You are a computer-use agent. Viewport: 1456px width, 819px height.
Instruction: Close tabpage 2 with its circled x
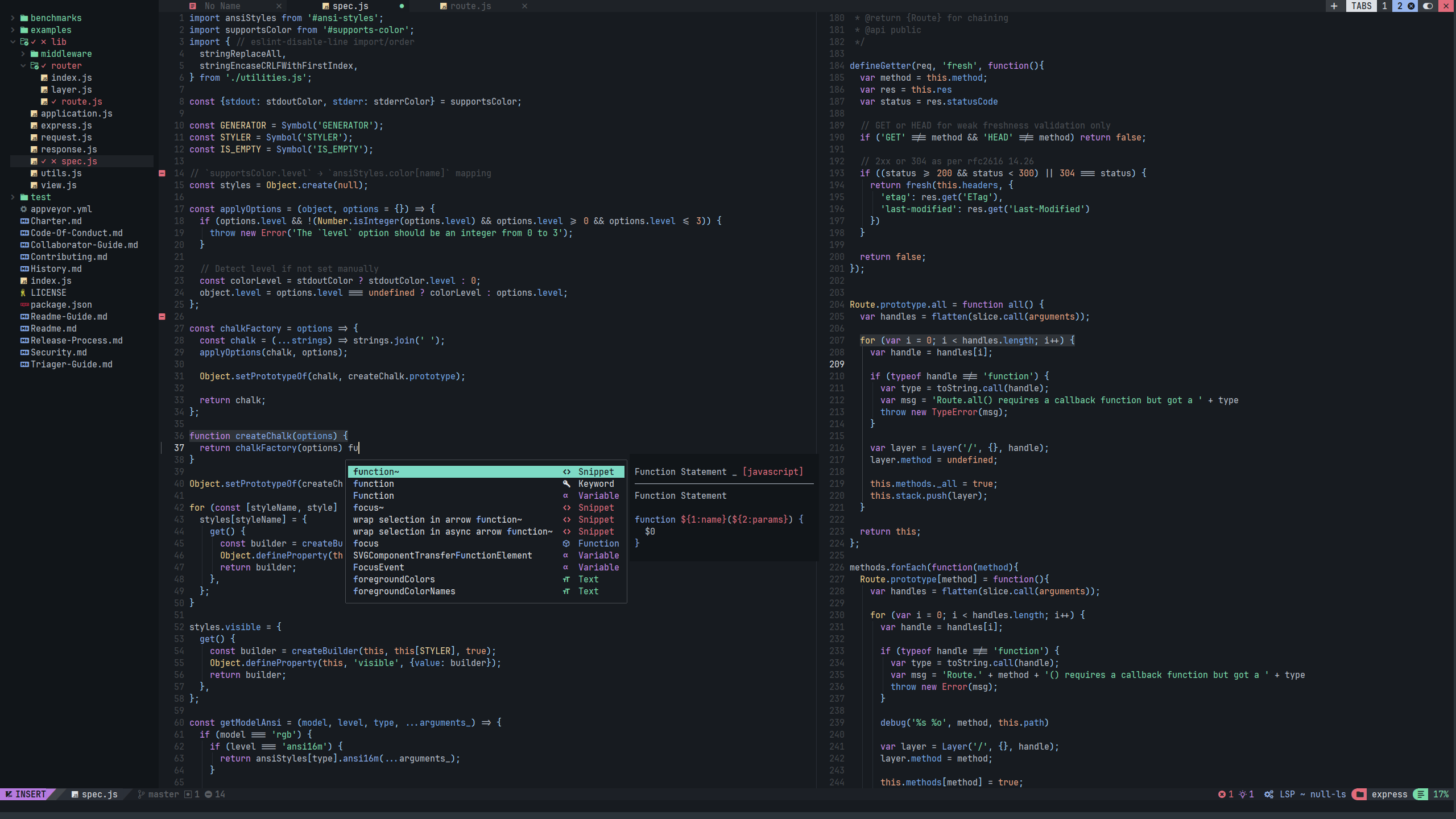point(1411,6)
